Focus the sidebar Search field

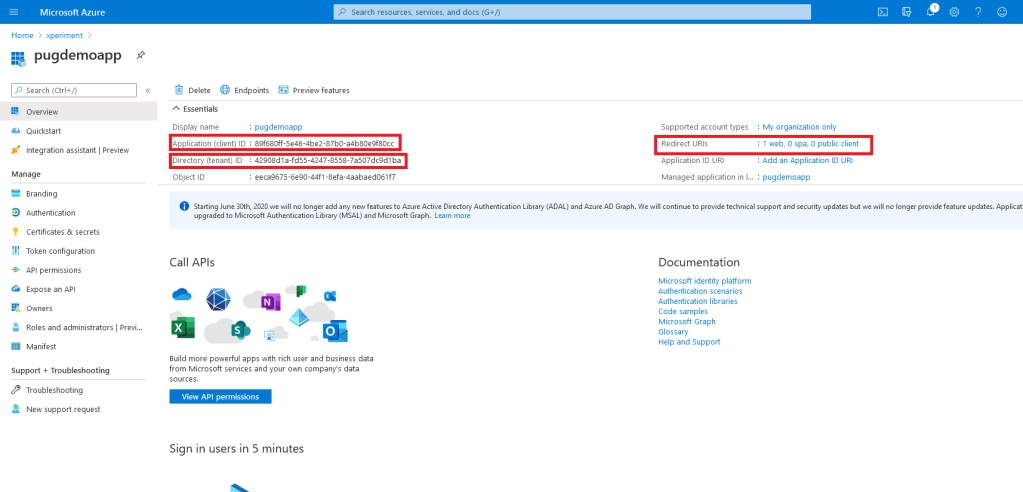coord(78,90)
